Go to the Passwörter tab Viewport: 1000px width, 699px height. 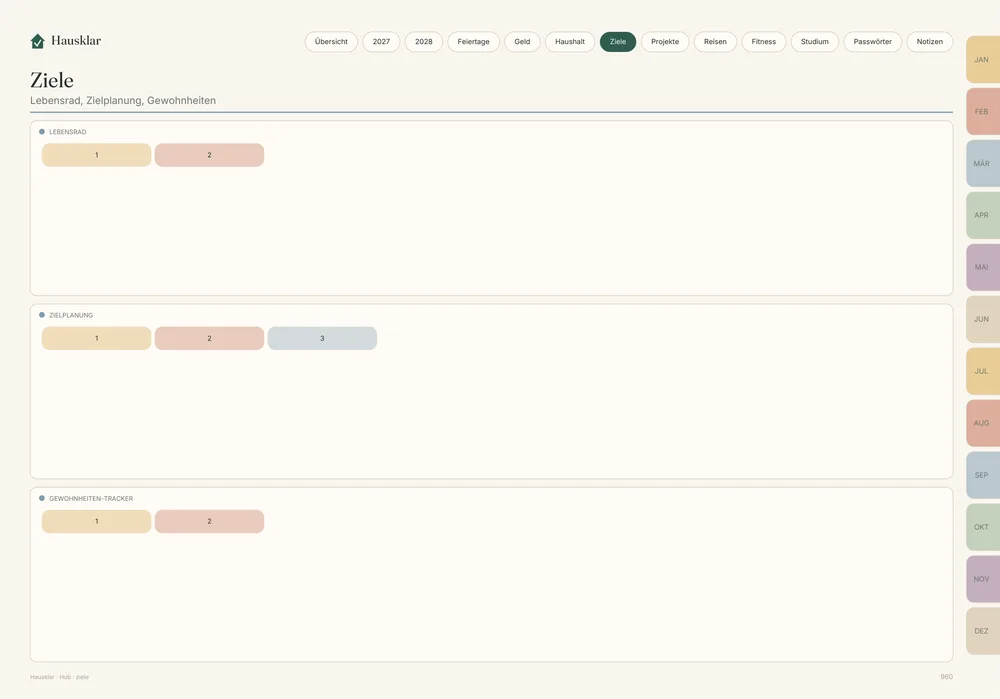872,41
